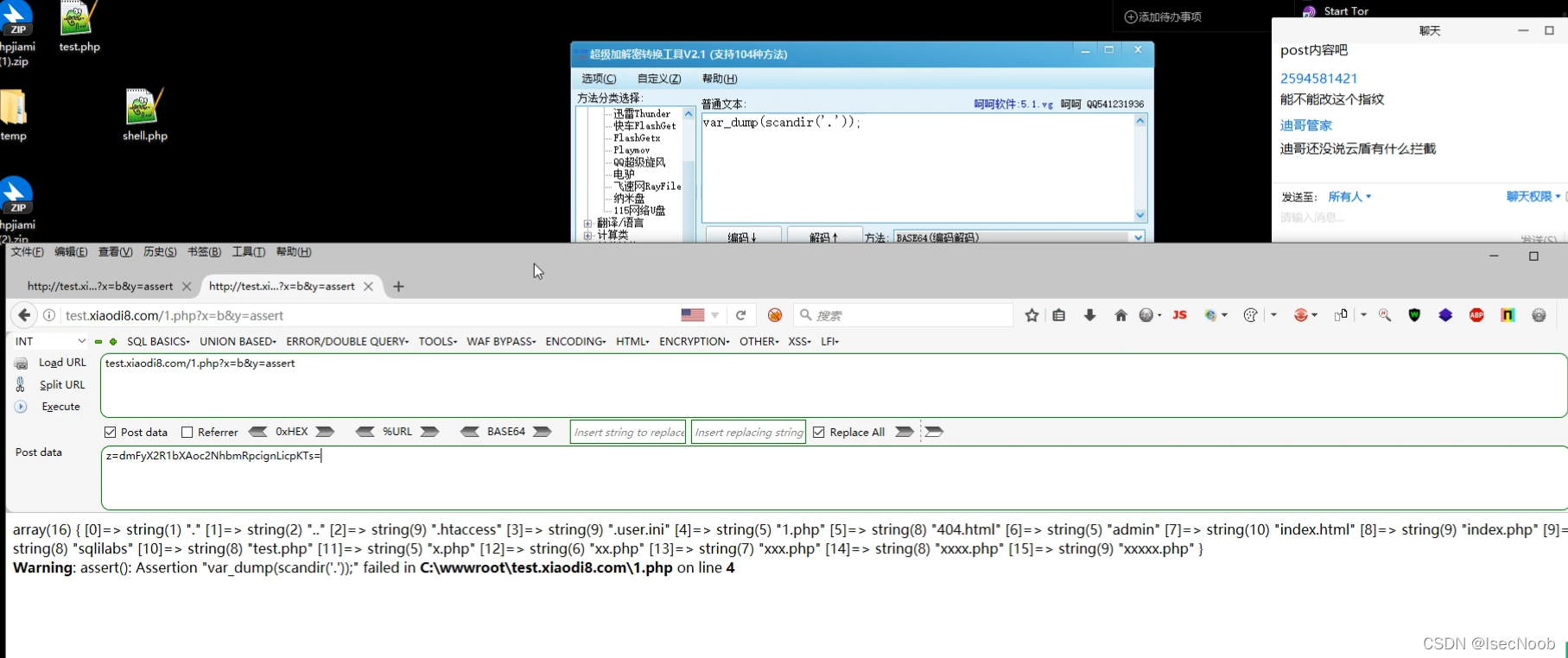The image size is (1568, 658).
Task: Uncheck the Post data checkbox
Action: (x=110, y=432)
